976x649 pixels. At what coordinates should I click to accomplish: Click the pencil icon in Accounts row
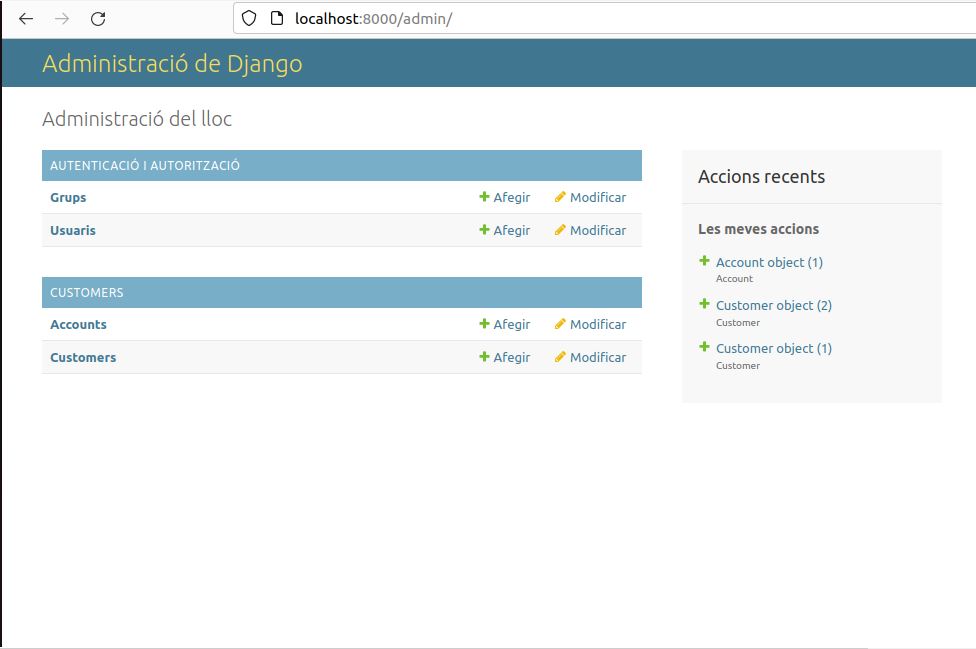(560, 324)
